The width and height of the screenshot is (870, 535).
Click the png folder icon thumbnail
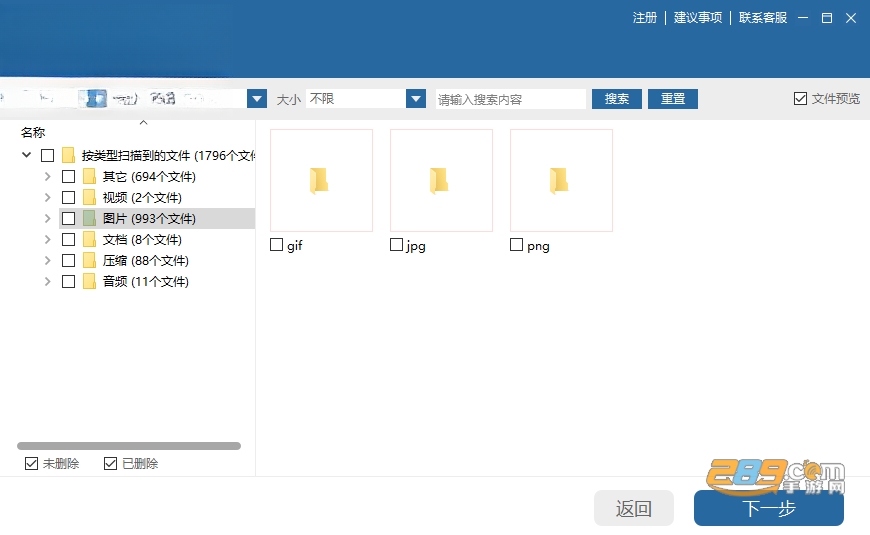point(561,180)
